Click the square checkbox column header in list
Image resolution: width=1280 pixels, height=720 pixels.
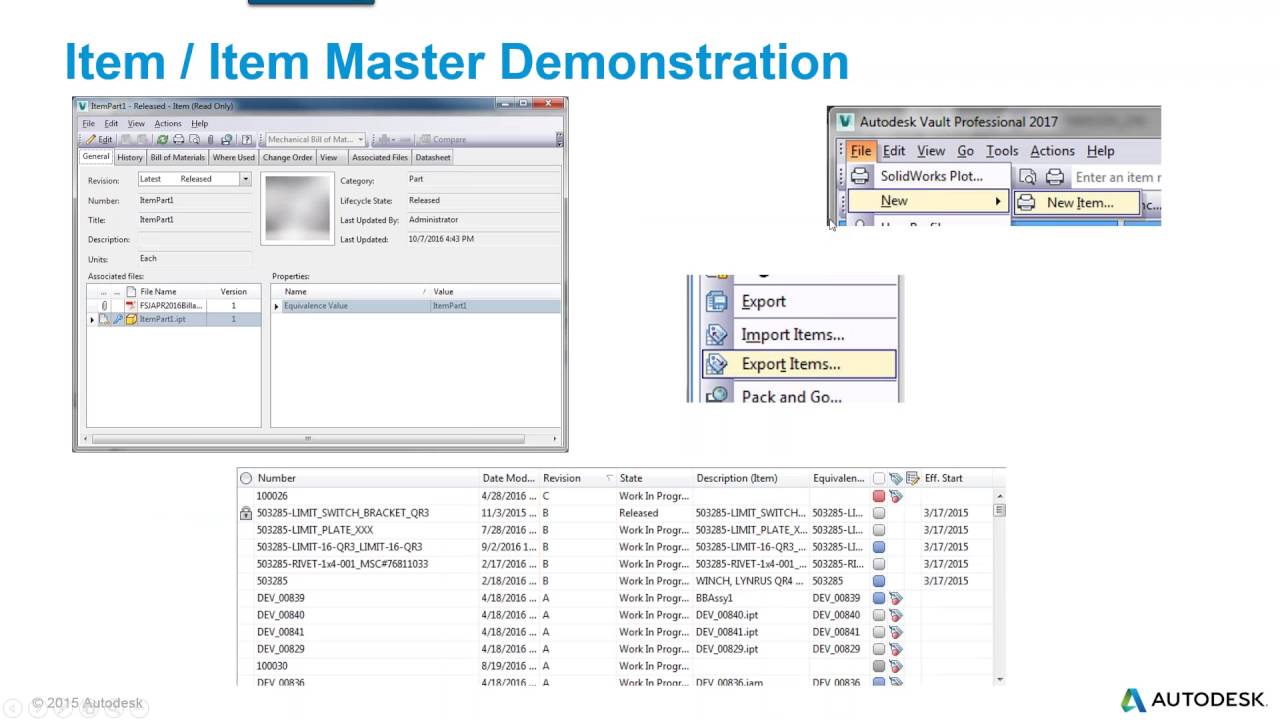click(879, 479)
